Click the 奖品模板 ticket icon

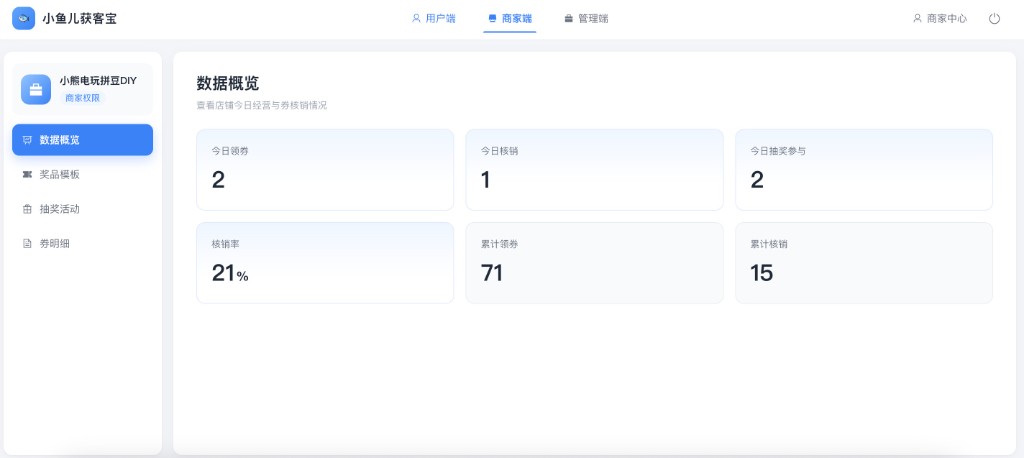click(27, 174)
